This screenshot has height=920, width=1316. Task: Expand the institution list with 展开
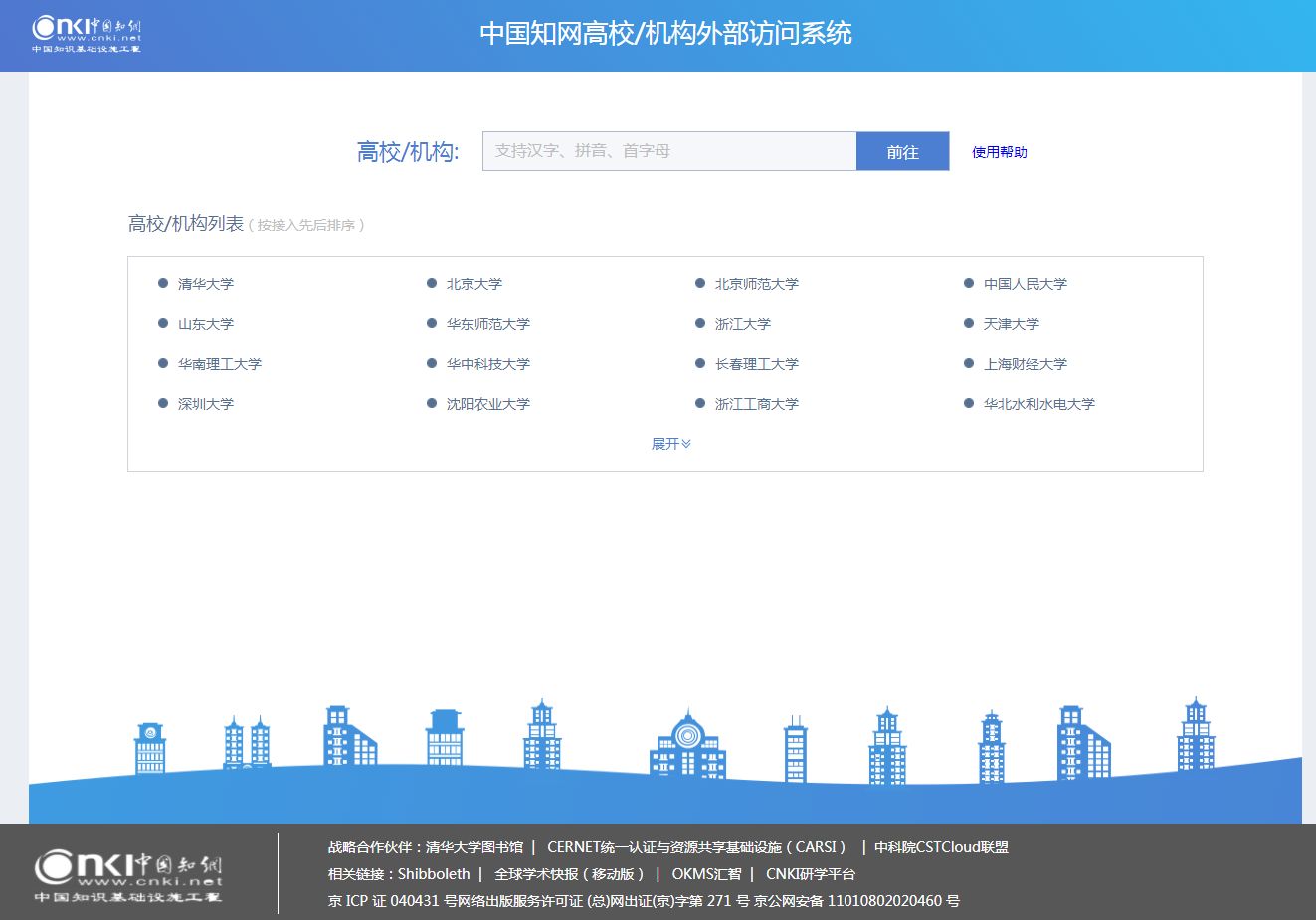click(671, 444)
